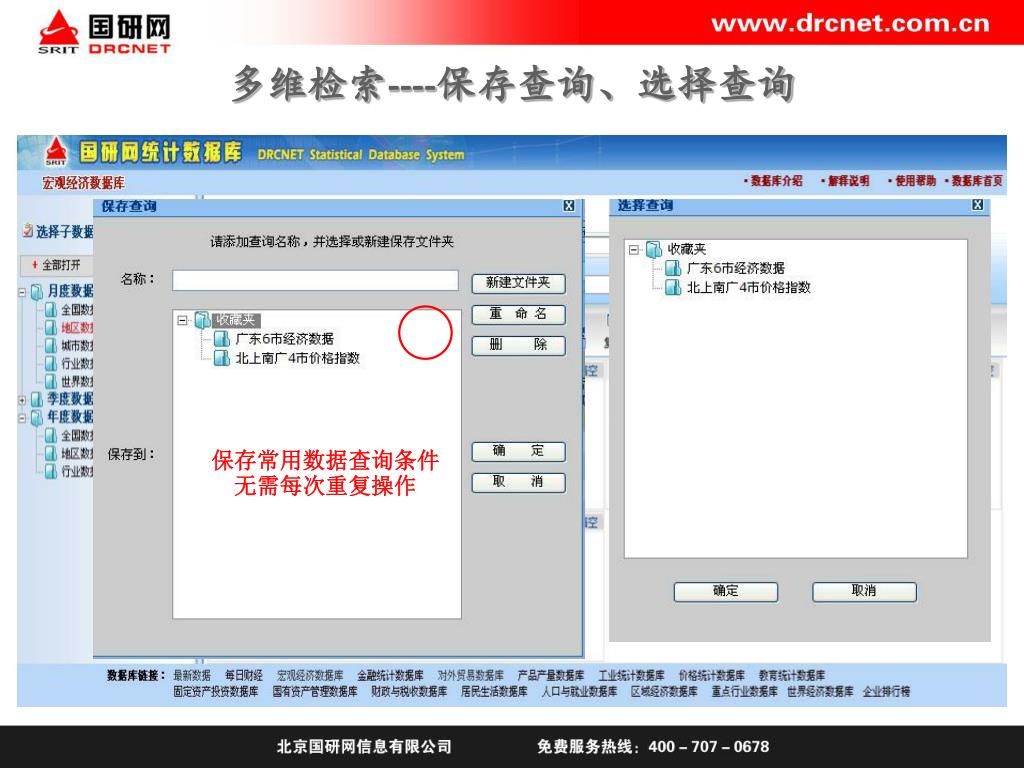Click 取消 in the 选择查询 dialog
The height and width of the screenshot is (768, 1024).
click(864, 591)
